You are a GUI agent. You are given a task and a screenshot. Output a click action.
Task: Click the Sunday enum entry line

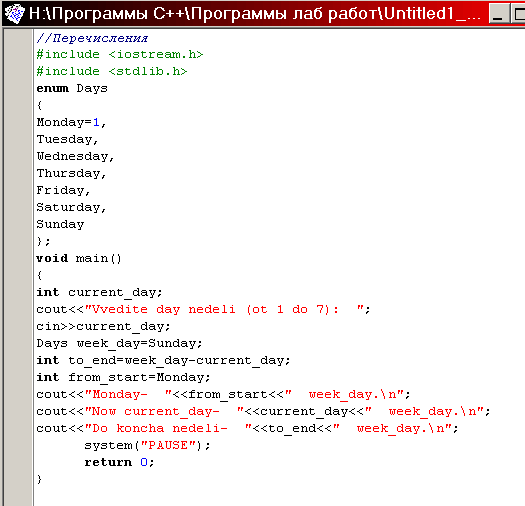coord(60,224)
